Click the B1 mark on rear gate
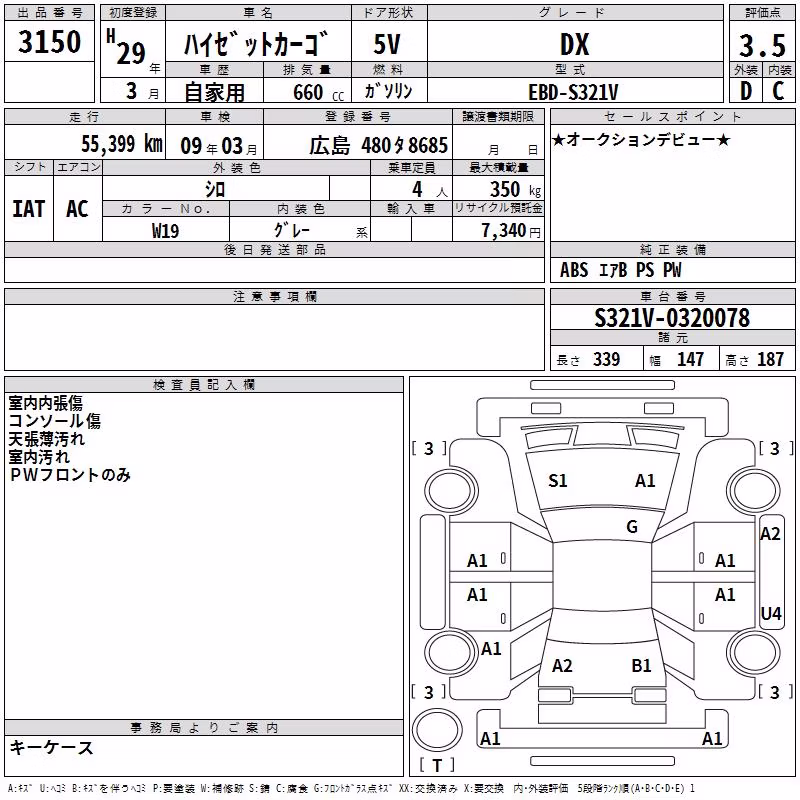The height and width of the screenshot is (800, 800). 641,666
